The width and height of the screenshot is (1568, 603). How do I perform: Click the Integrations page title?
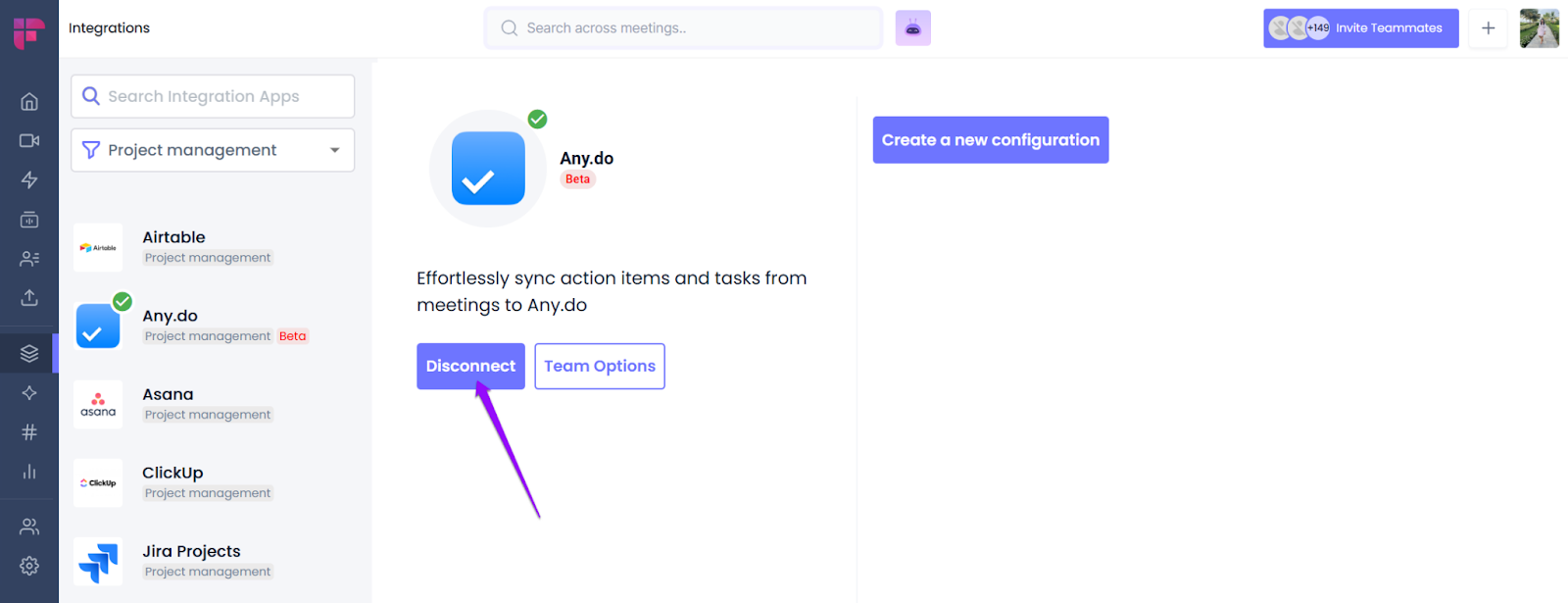(110, 28)
